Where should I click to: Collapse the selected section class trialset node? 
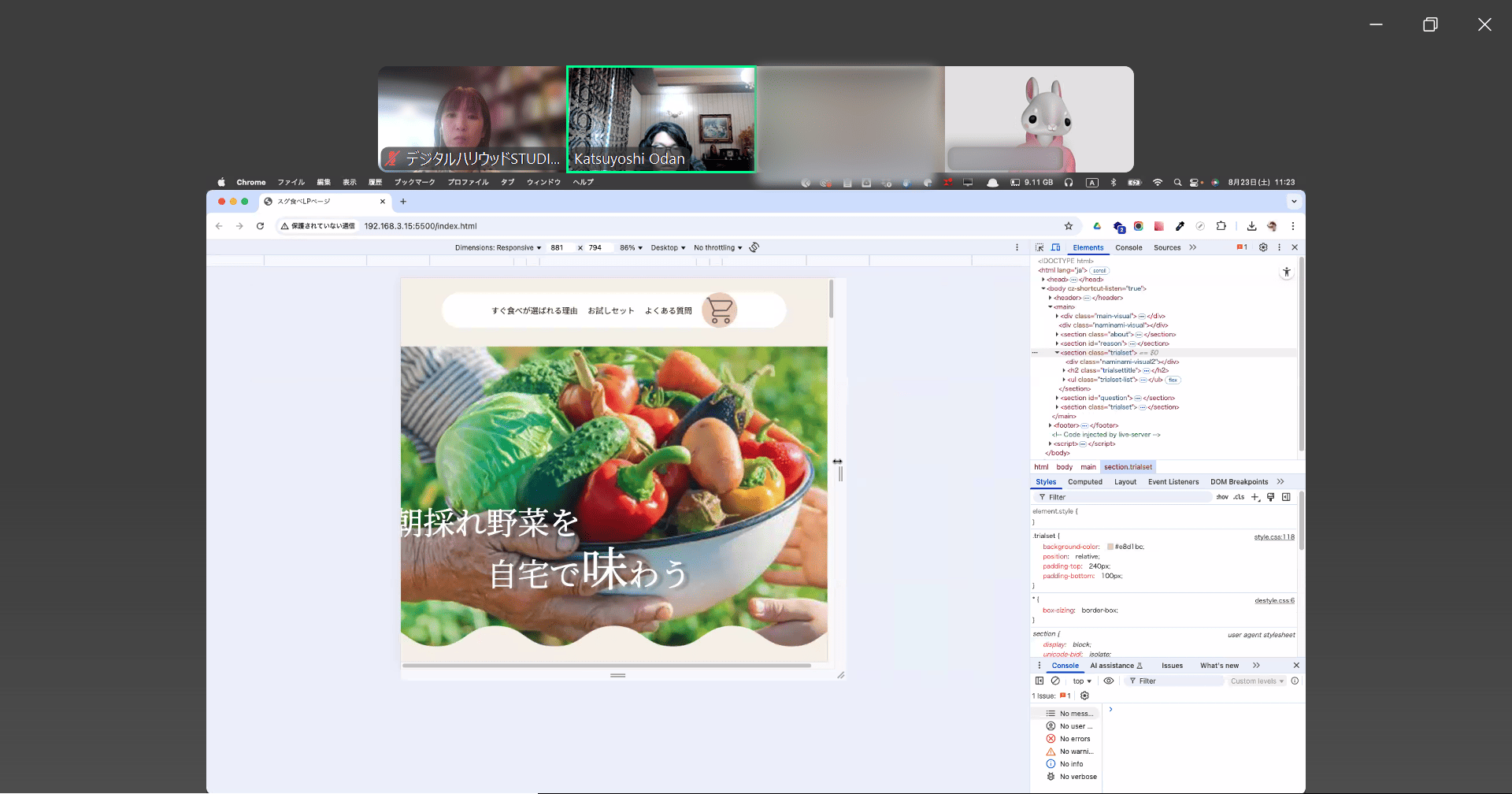1057,353
